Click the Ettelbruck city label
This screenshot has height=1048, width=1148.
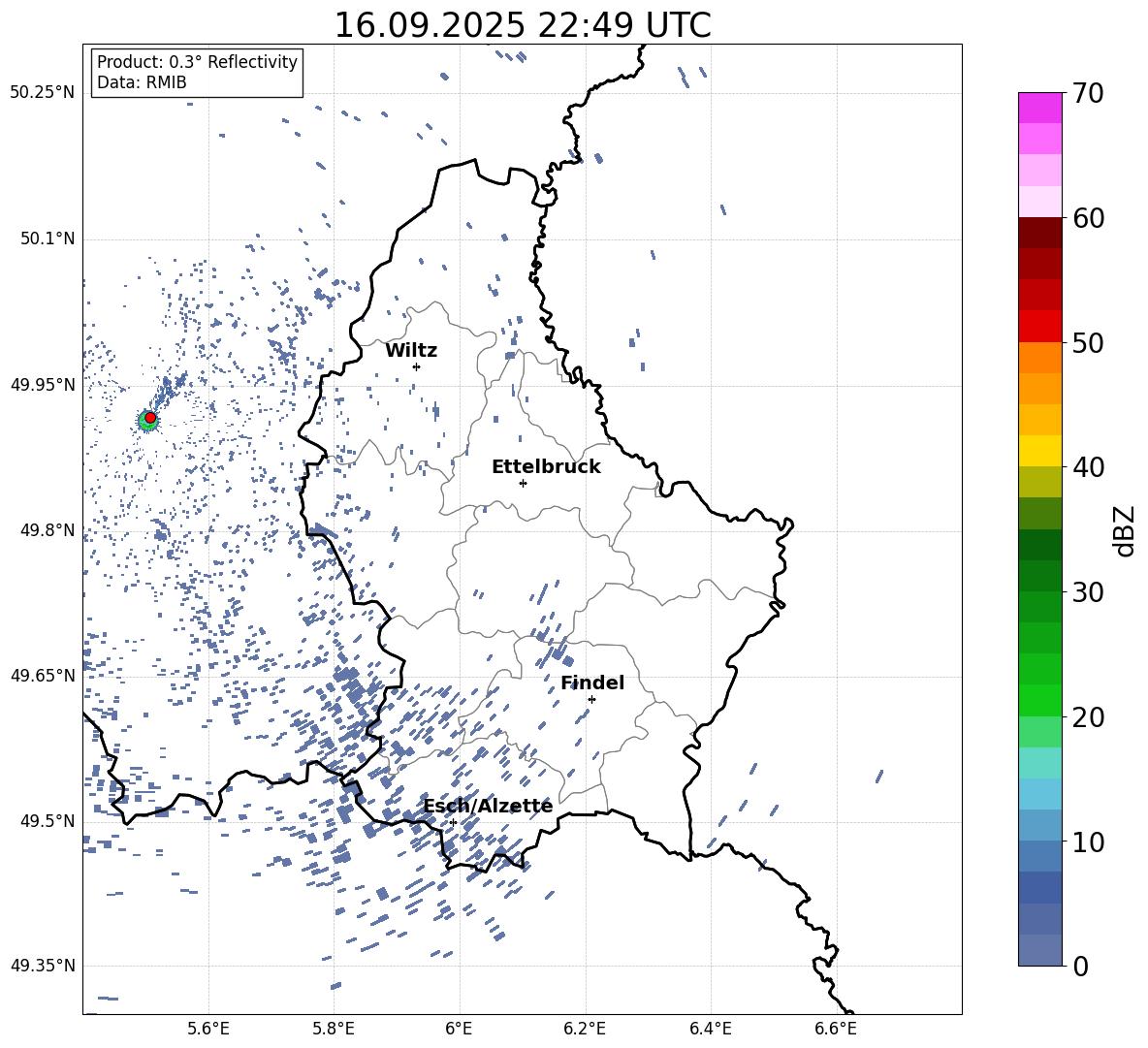[x=546, y=467]
